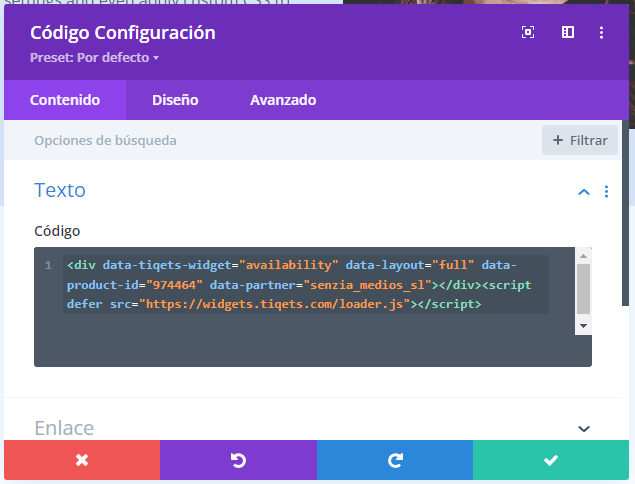The image size is (635, 484).
Task: Switch to the Contenido tab
Action: click(x=65, y=100)
